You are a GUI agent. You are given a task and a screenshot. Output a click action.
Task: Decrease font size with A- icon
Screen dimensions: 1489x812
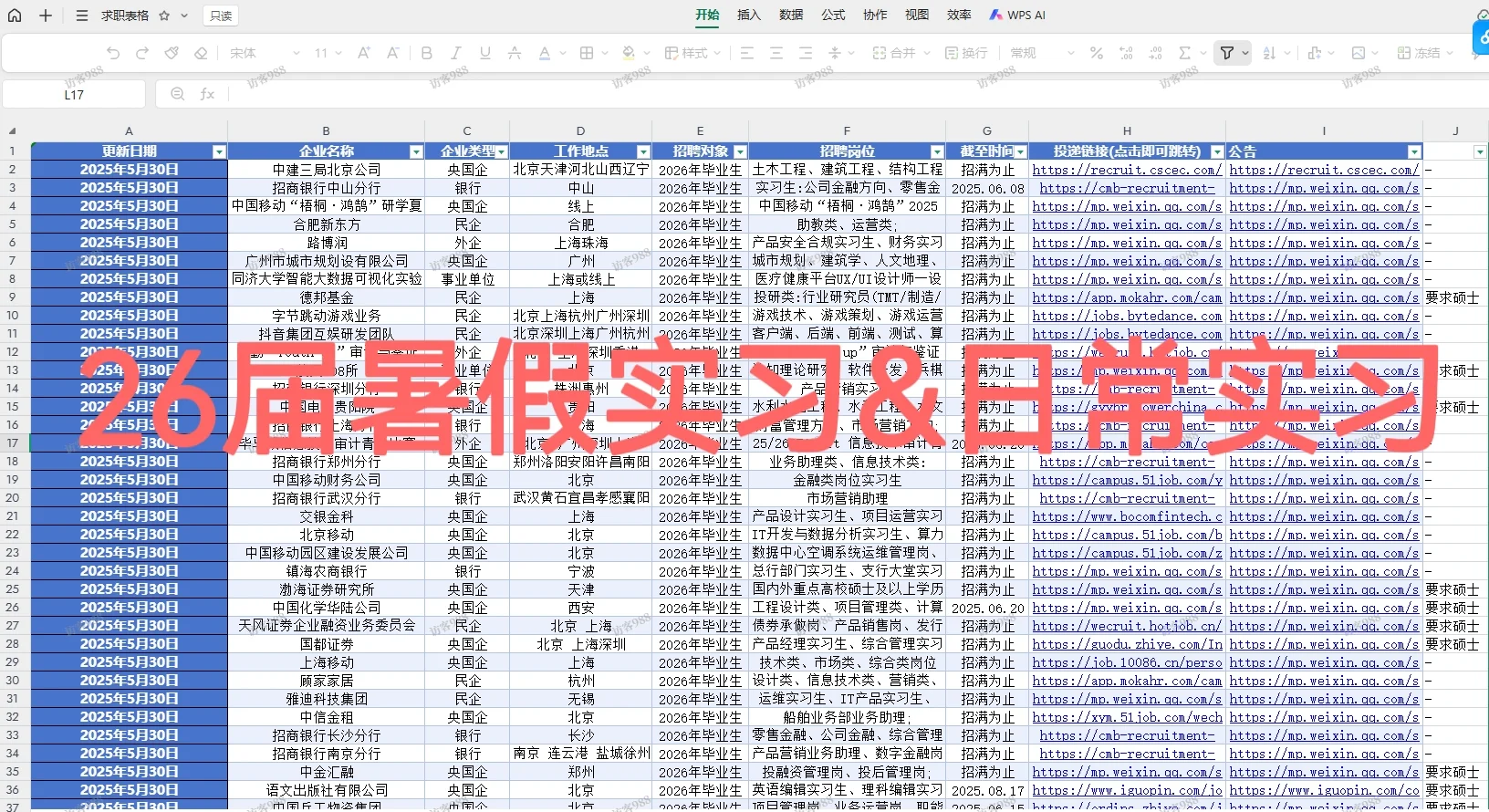[393, 53]
